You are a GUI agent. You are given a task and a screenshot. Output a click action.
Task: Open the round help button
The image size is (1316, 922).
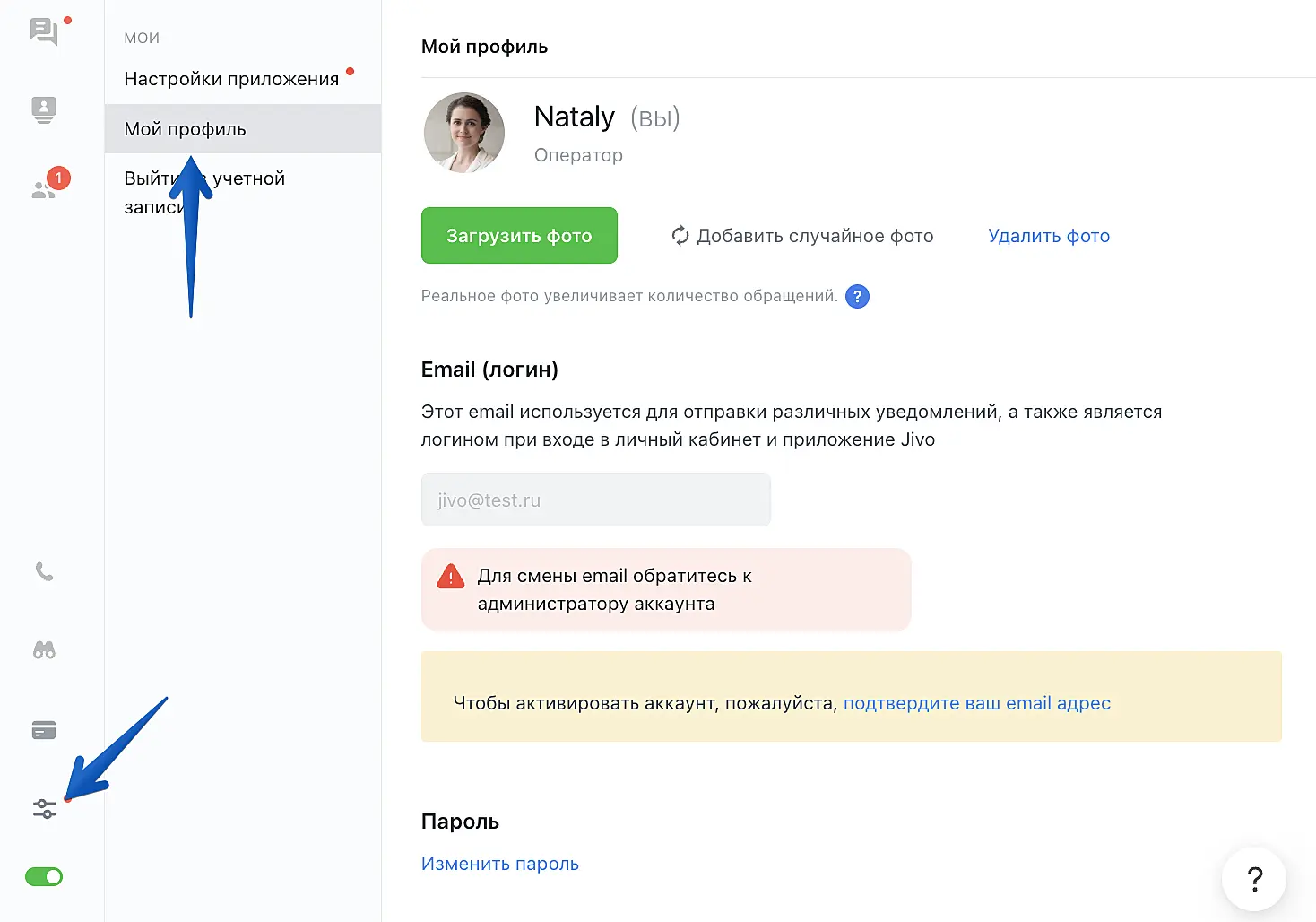pos(1254,880)
